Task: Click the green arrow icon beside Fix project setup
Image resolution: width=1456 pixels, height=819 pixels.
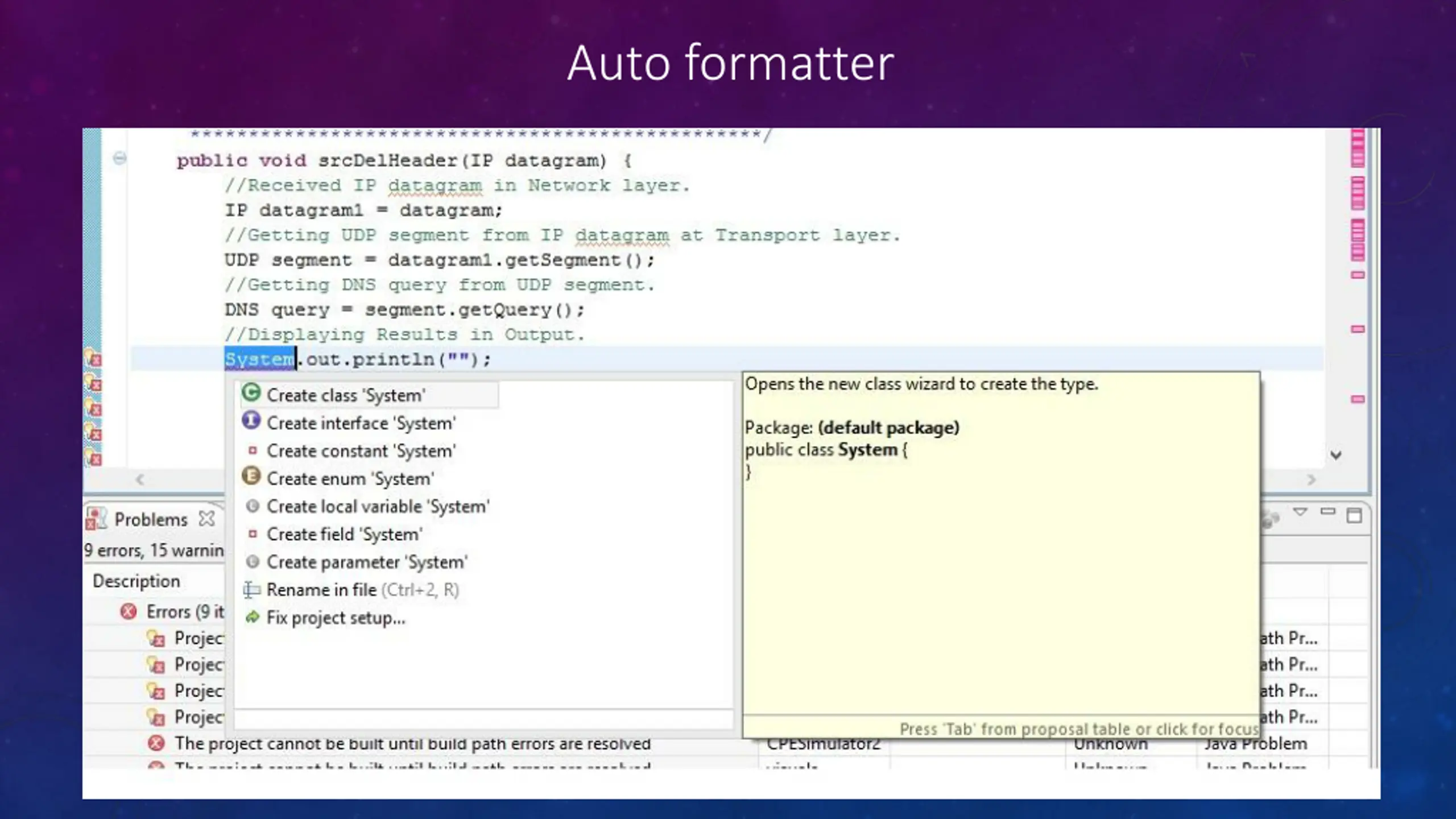Action: 253,618
